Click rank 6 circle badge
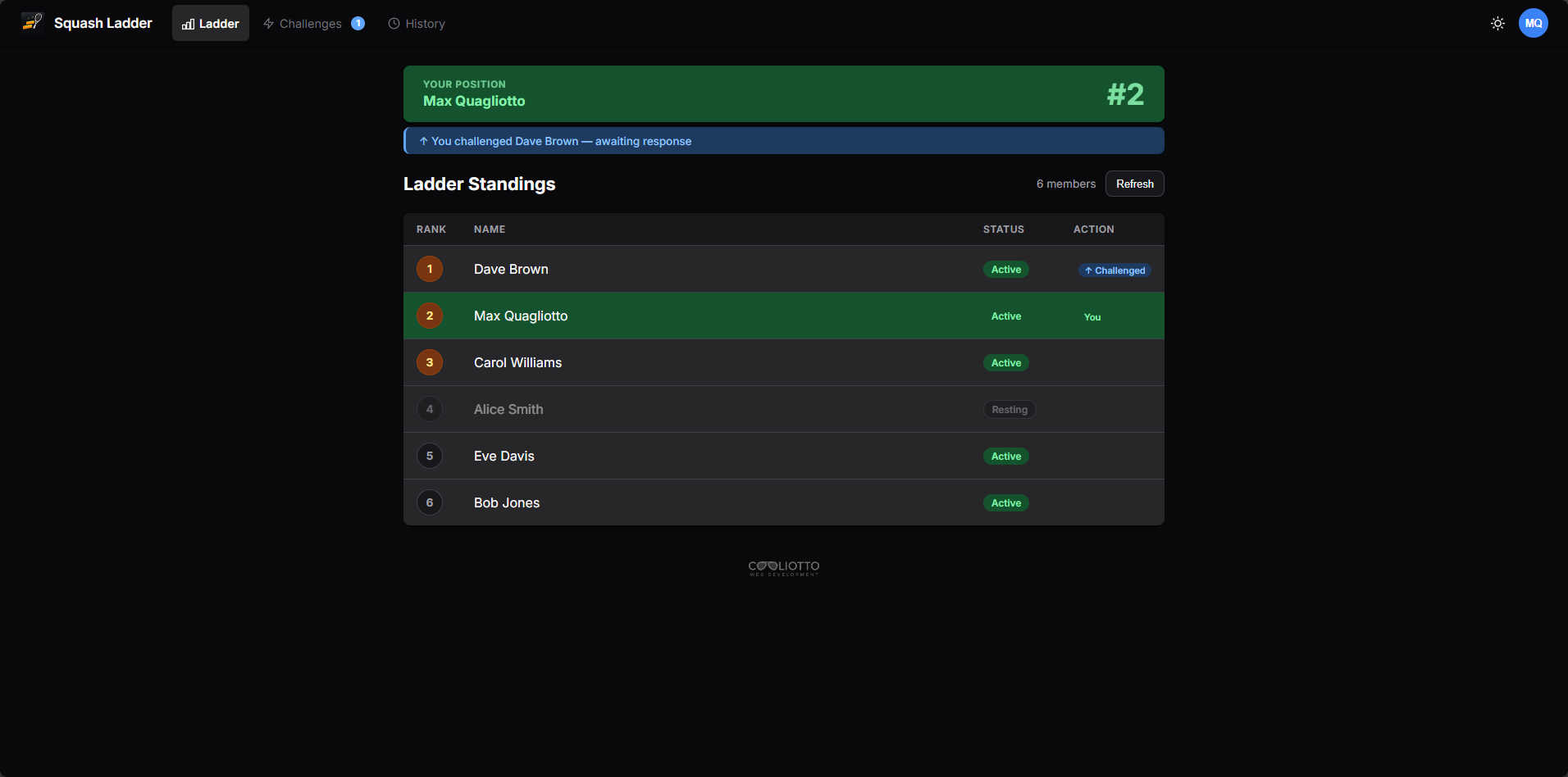 [x=430, y=502]
